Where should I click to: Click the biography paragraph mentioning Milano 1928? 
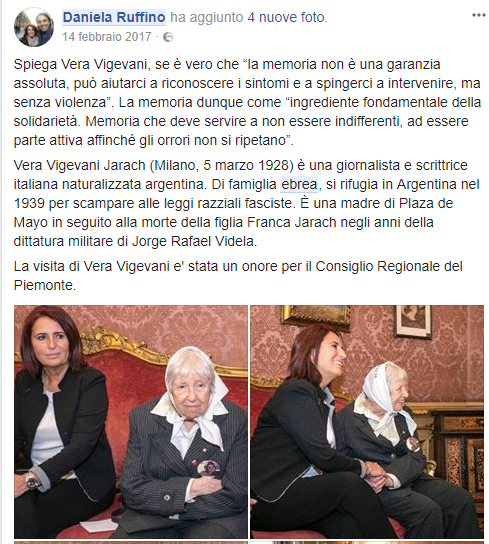[x=246, y=203]
